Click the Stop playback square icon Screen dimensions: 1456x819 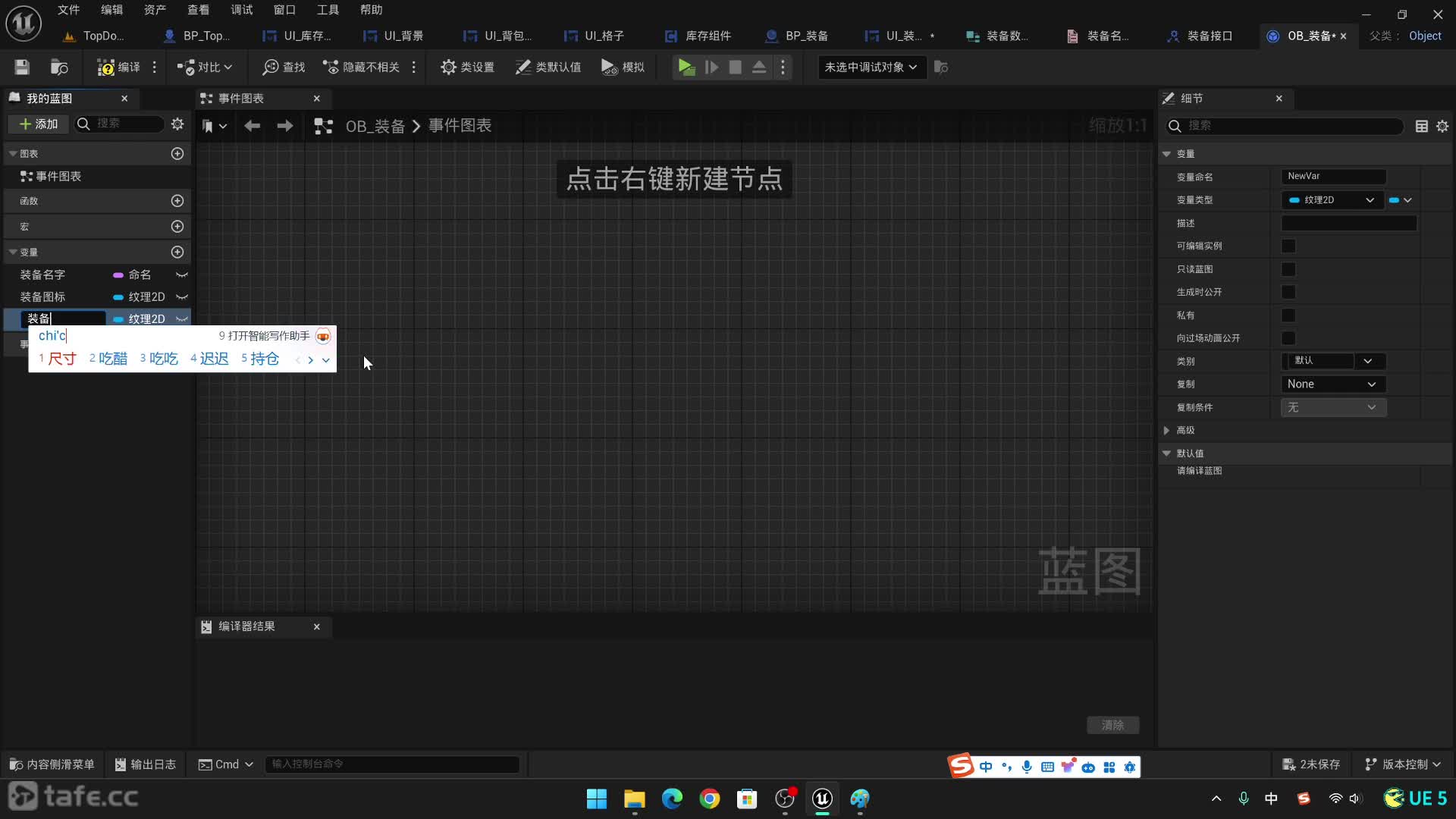coord(735,67)
